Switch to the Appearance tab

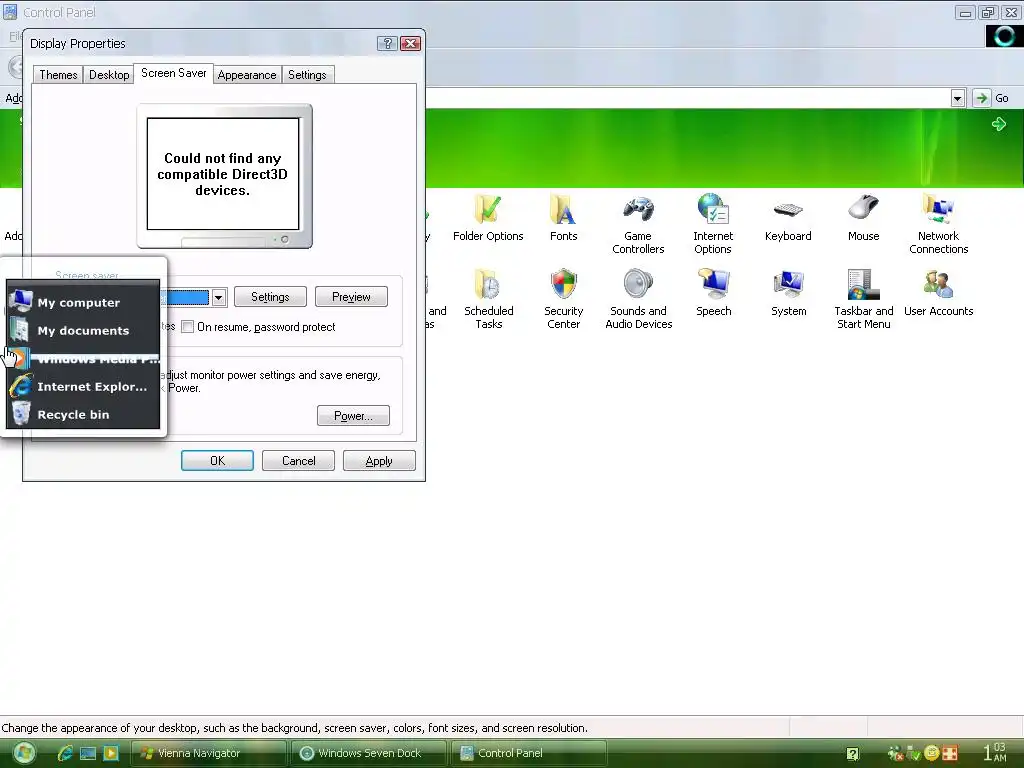tap(247, 74)
